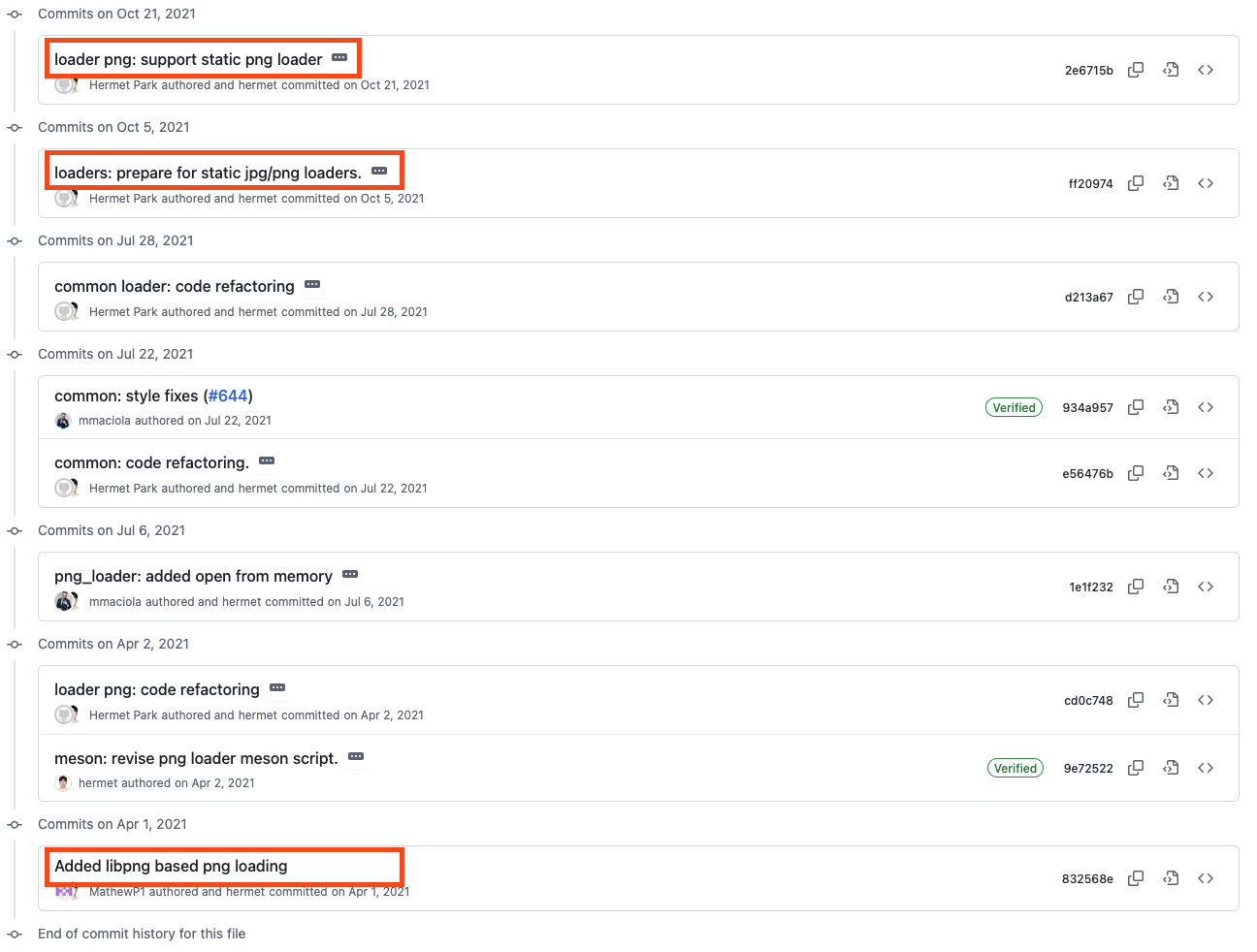Open commit 'Added libpng based png loading'
1257x952 pixels.
tap(171, 866)
